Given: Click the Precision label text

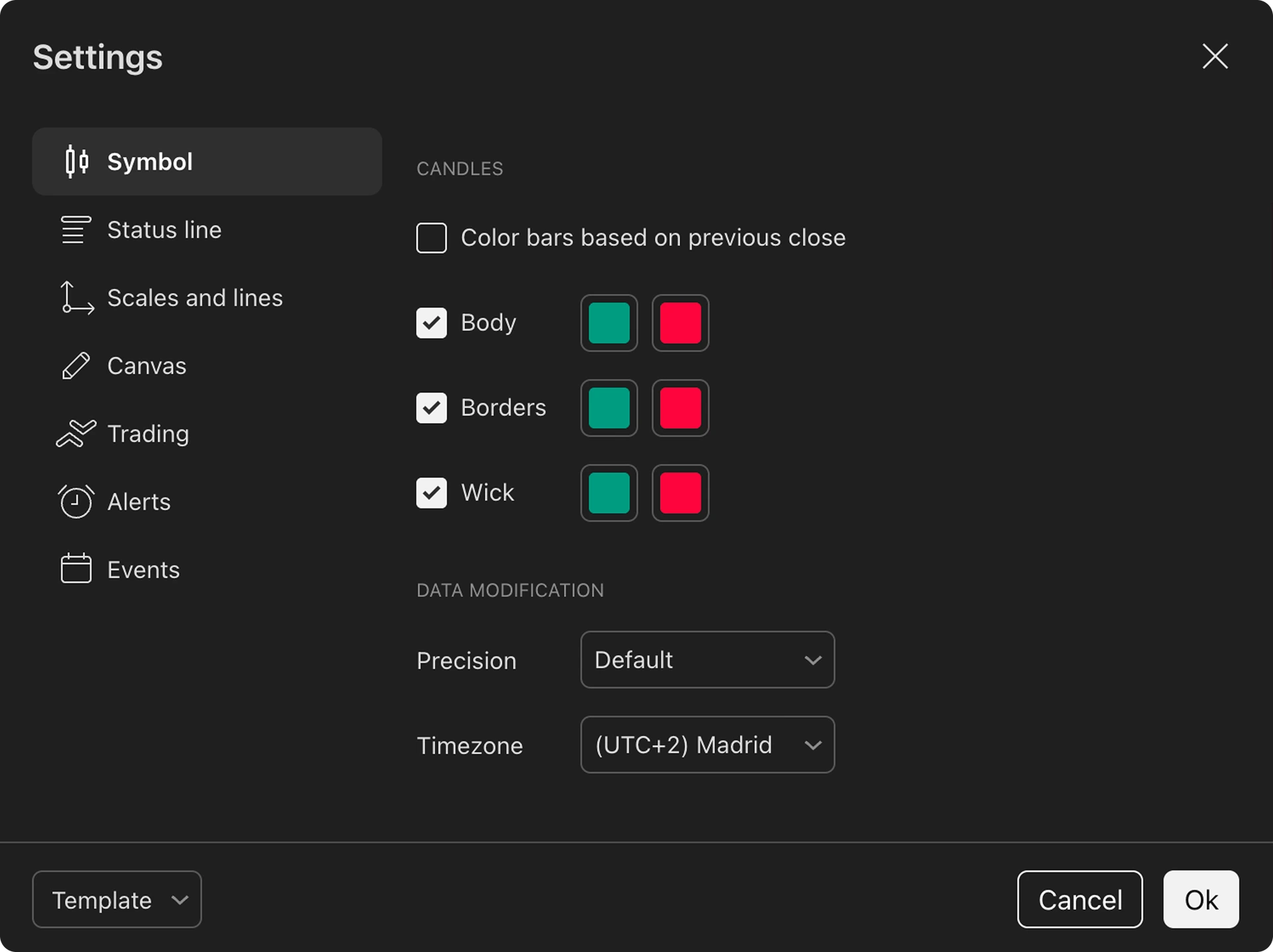Looking at the screenshot, I should pos(466,661).
